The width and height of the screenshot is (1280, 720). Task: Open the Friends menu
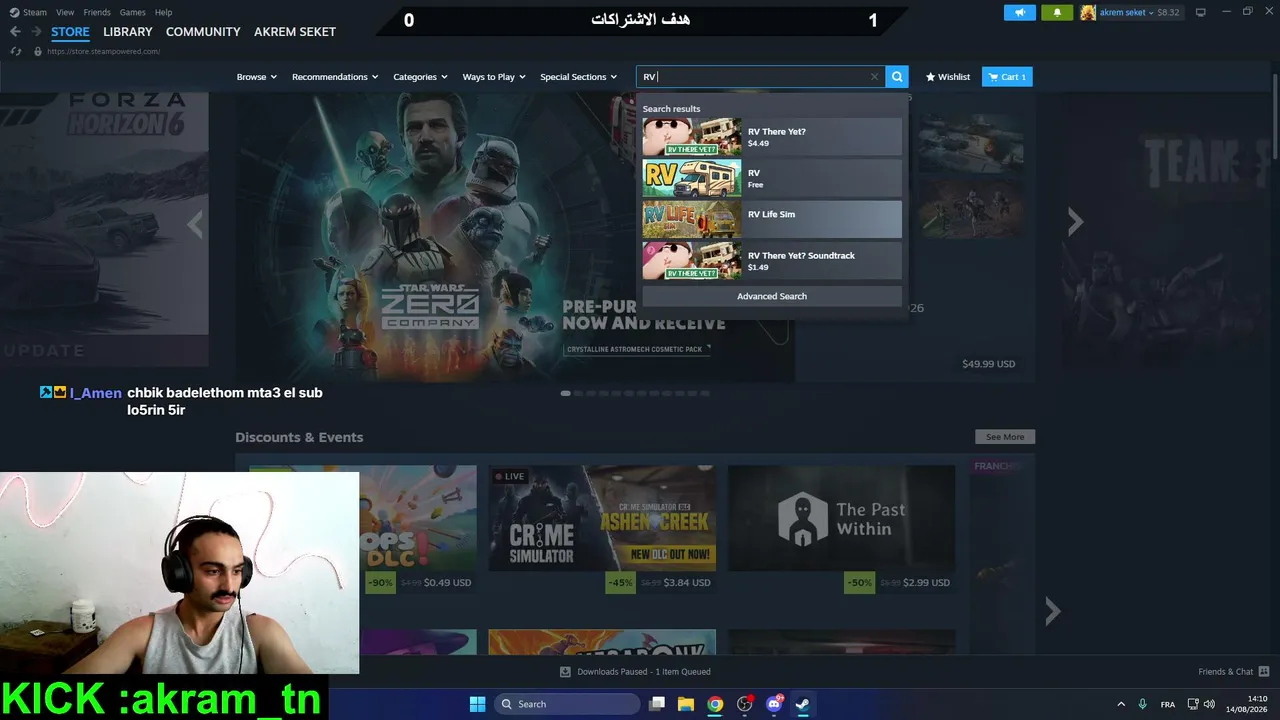97,12
